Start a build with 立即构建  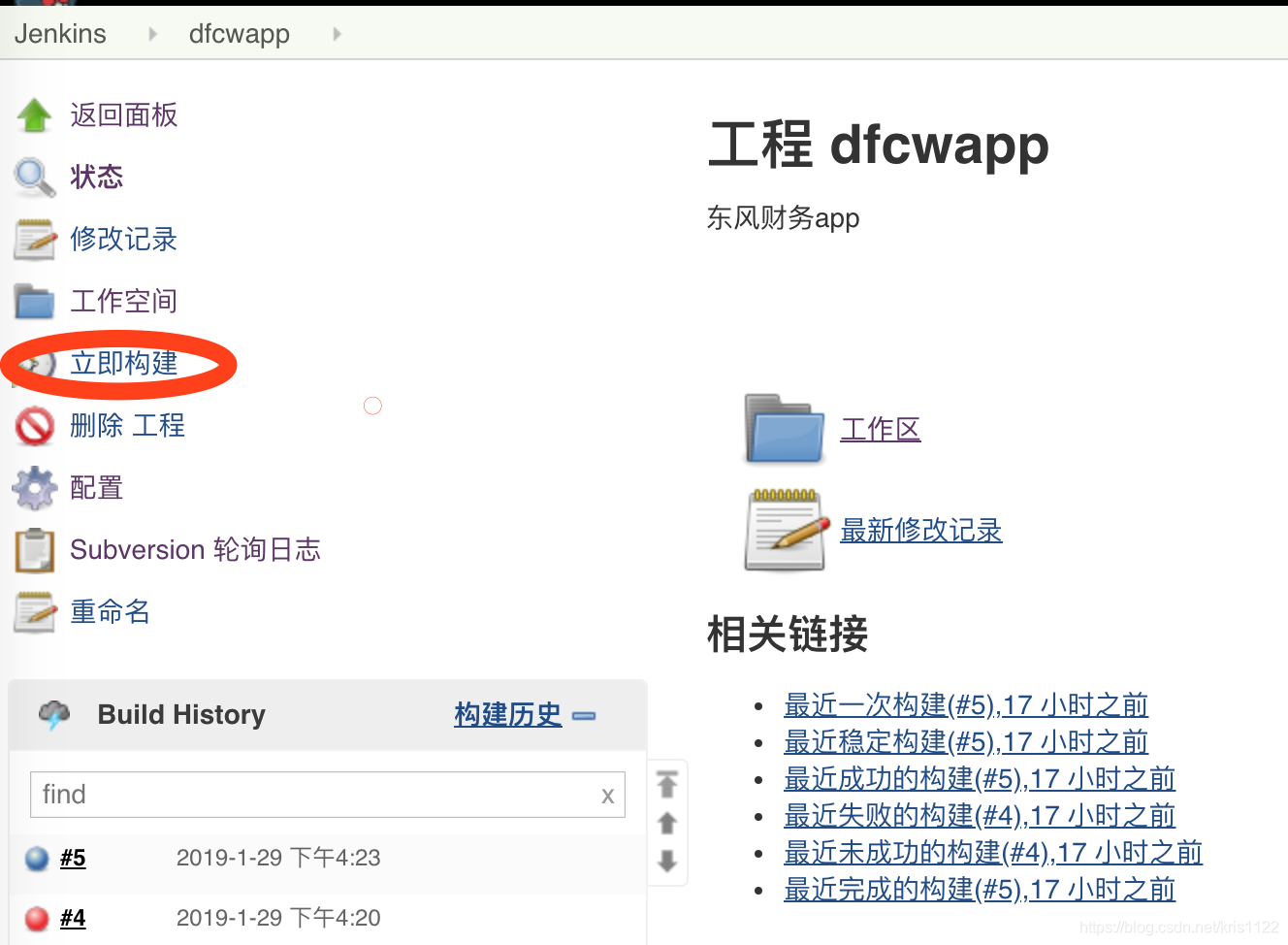click(x=124, y=364)
